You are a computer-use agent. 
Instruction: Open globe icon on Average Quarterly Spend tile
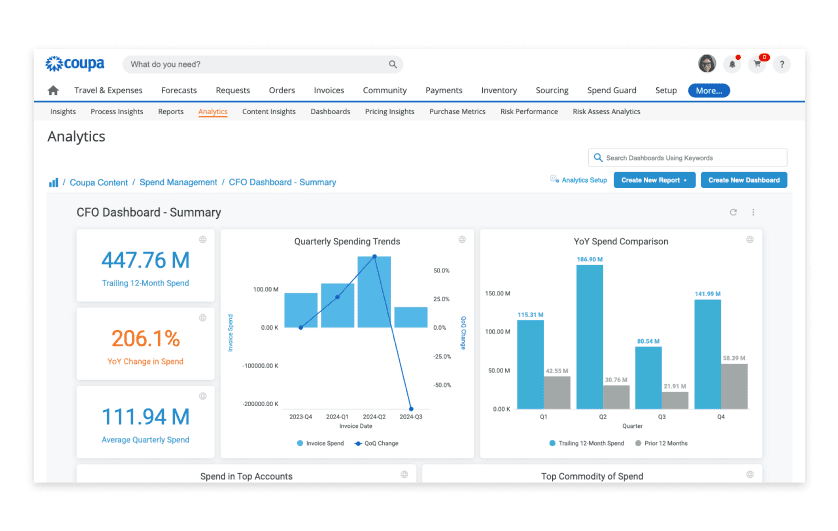tap(203, 396)
